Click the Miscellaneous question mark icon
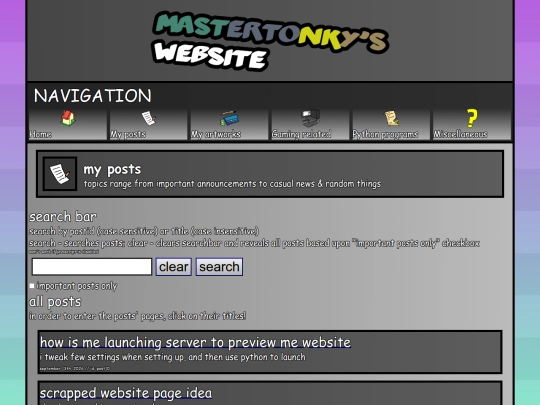The width and height of the screenshot is (540, 405). (x=472, y=118)
